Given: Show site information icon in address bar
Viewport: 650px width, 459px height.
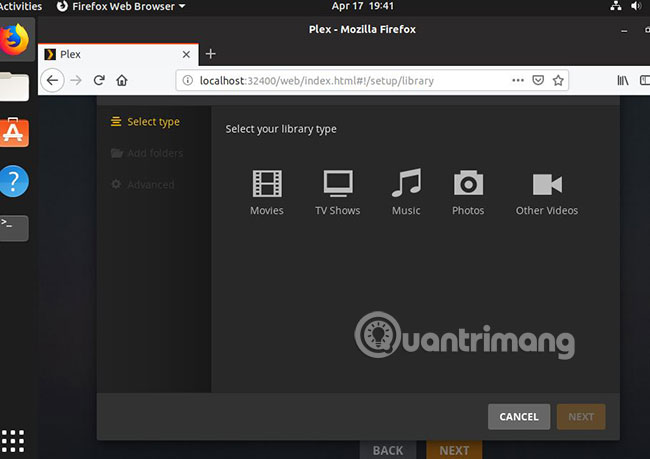Looking at the screenshot, I should point(187,80).
